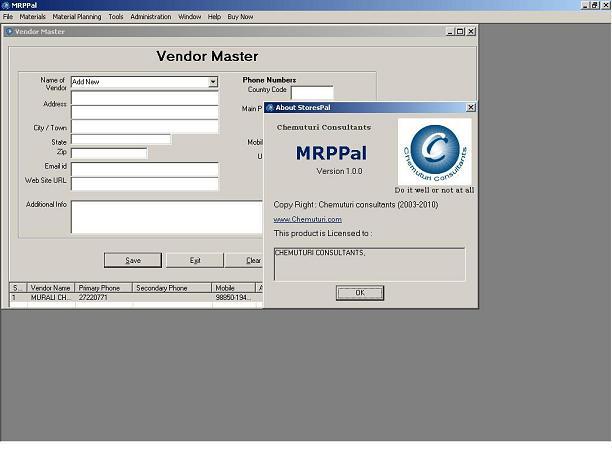Click the Secondary Phone column header
This screenshot has width=612, height=459.
pyautogui.click(x=172, y=288)
